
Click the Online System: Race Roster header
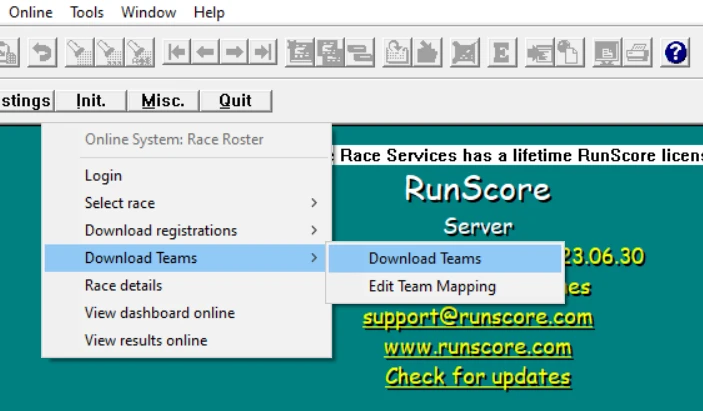coord(174,139)
